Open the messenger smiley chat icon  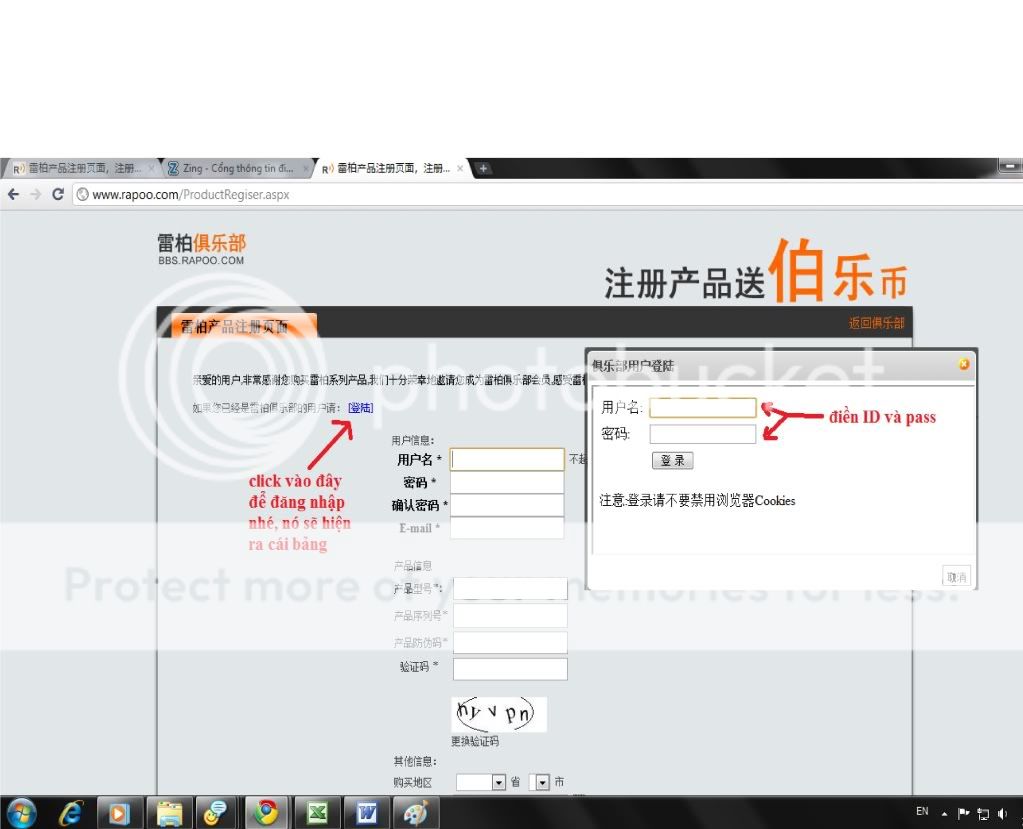(216, 813)
